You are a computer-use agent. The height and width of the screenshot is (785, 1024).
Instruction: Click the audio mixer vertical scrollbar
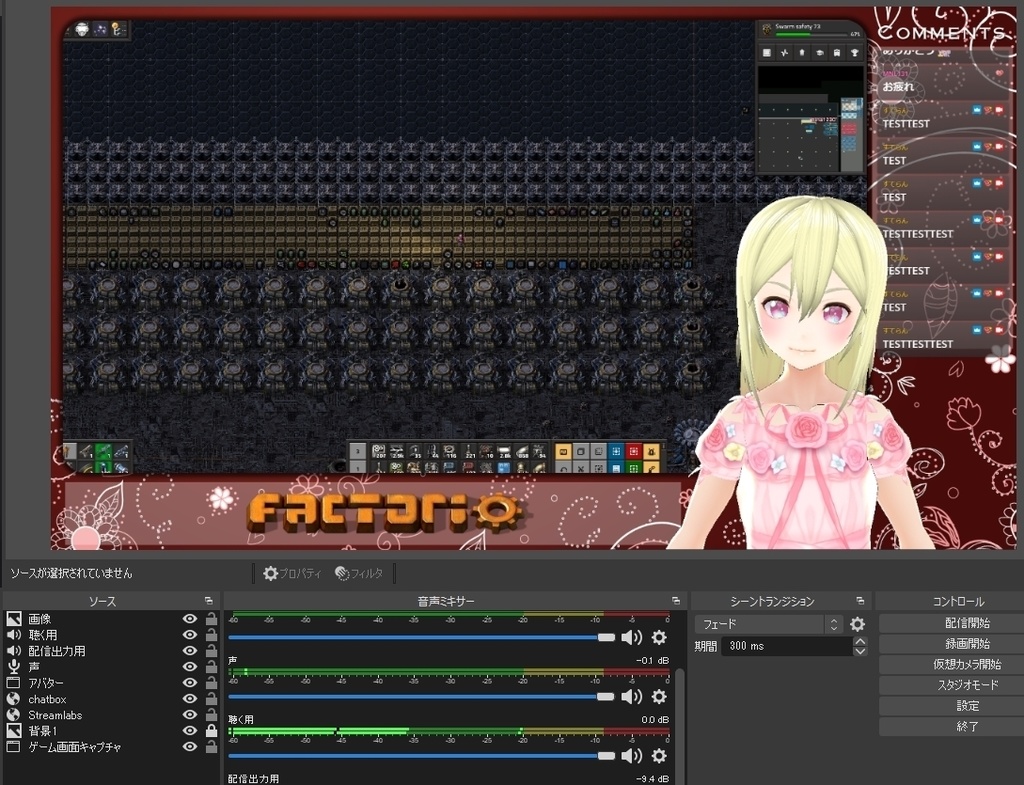coord(679,725)
